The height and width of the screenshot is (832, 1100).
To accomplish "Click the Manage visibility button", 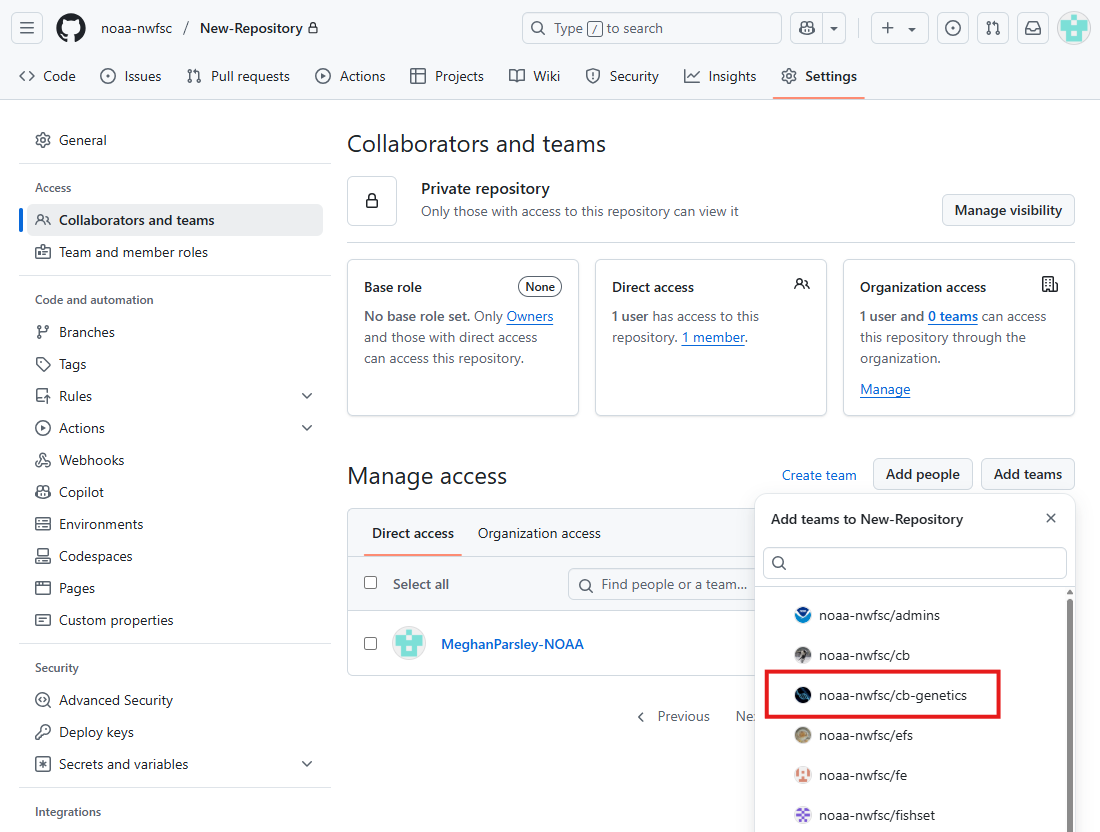I will 1008,210.
